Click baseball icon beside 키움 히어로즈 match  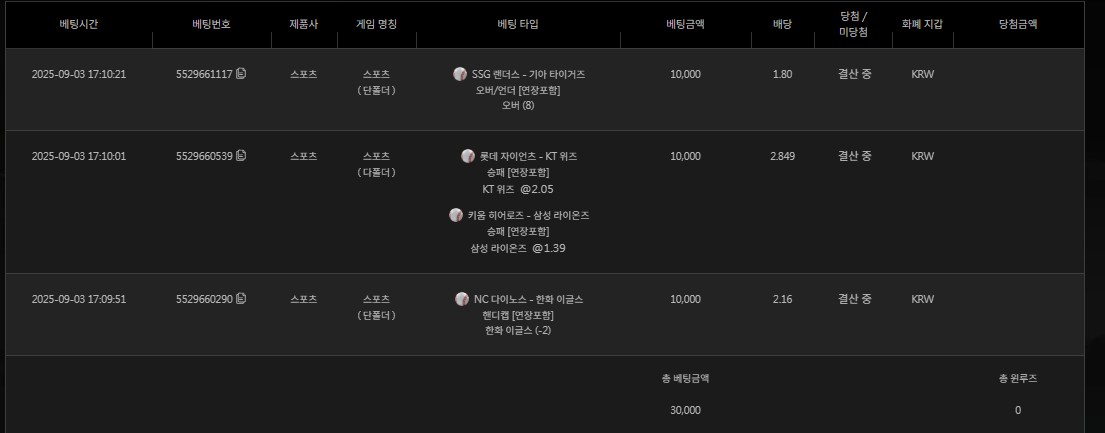[x=456, y=215]
